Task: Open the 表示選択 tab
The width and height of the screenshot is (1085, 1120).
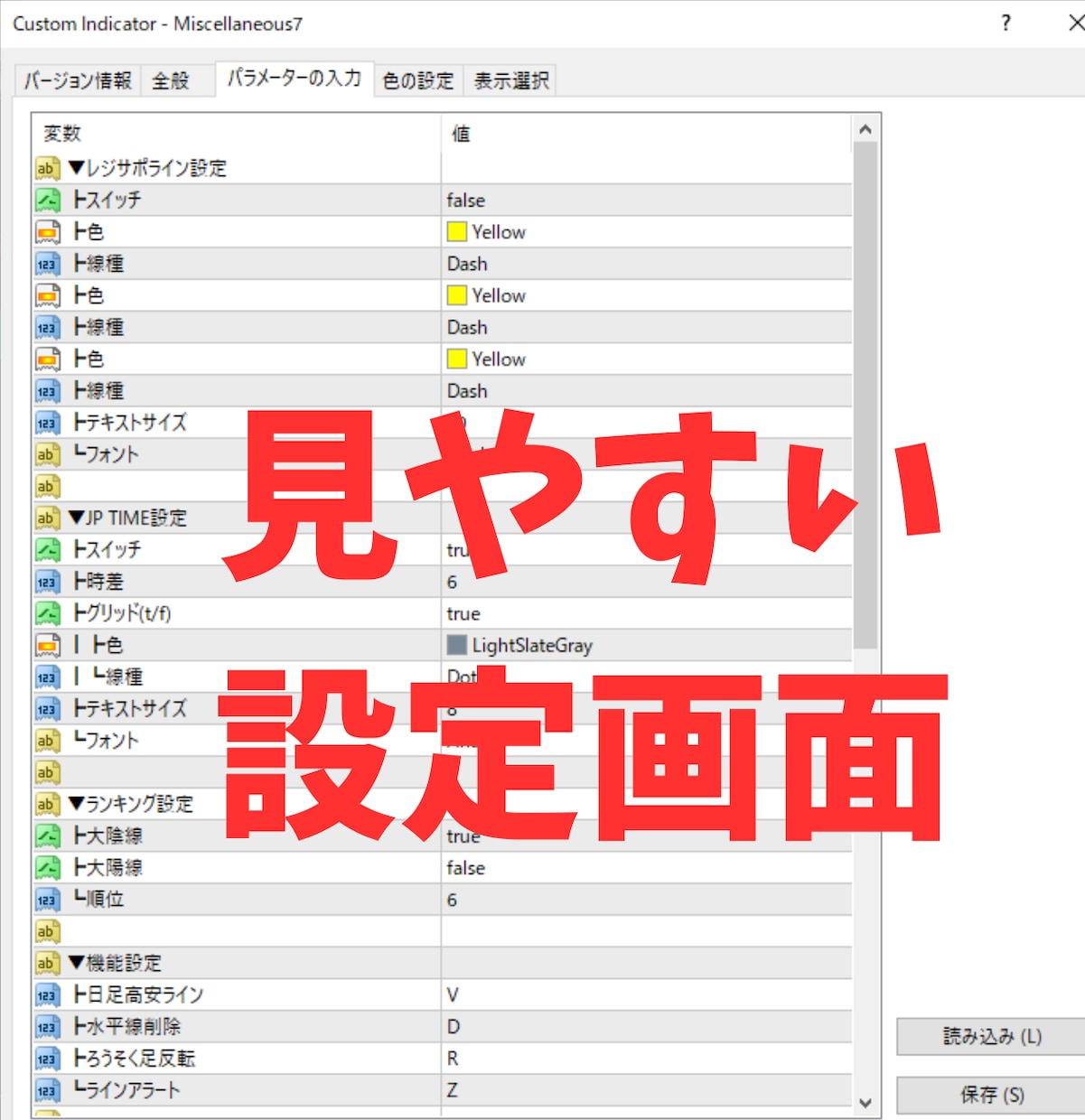Action: click(x=511, y=80)
